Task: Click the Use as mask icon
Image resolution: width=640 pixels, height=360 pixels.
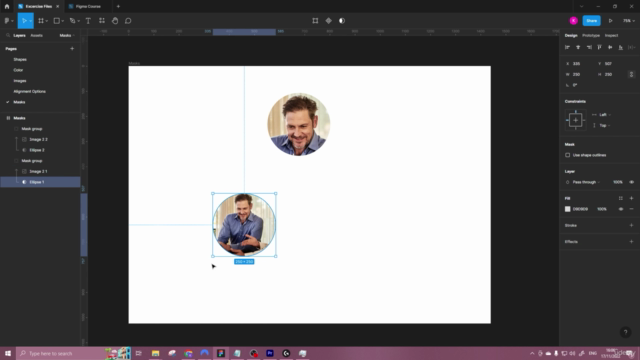Action: (x=342, y=21)
